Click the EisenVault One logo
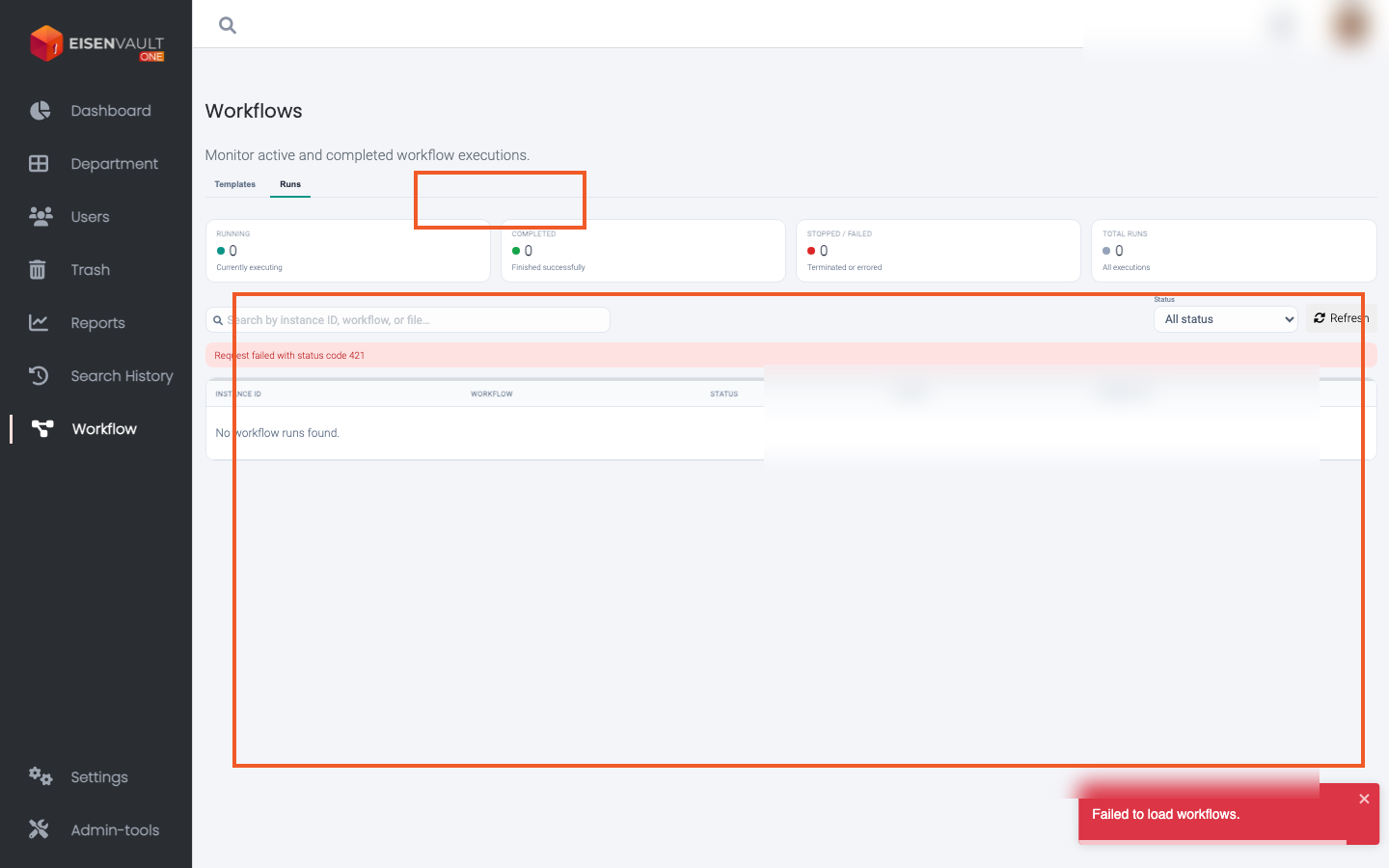 pyautogui.click(x=96, y=43)
